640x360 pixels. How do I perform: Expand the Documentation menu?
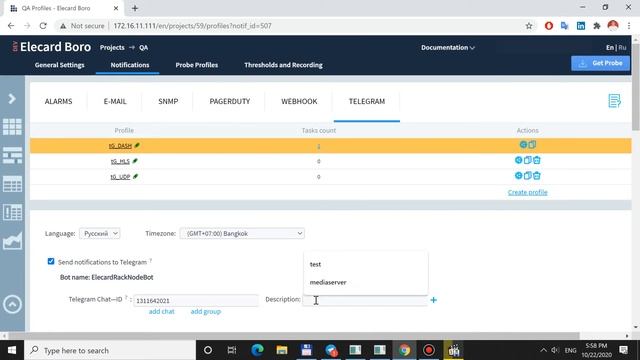click(448, 47)
